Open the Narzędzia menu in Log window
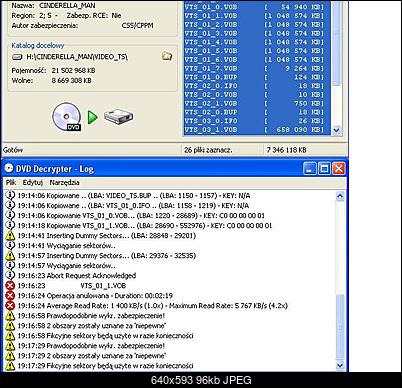 [x=64, y=182]
